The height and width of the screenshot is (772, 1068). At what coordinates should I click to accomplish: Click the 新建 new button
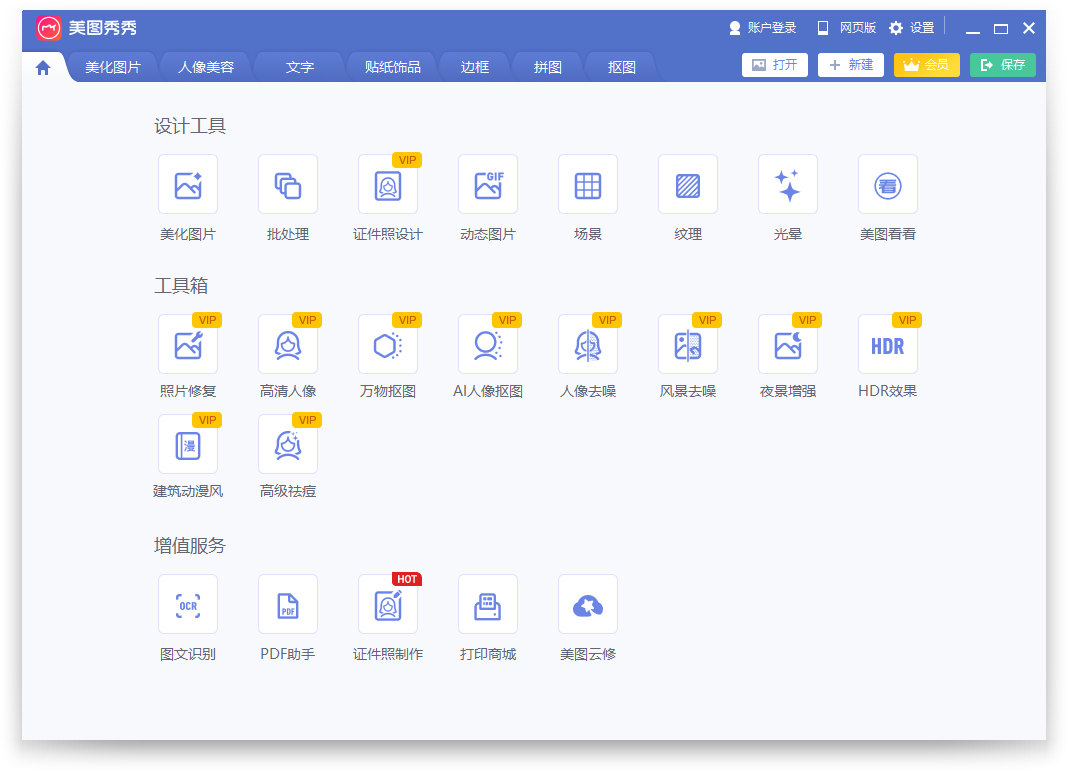pos(851,65)
